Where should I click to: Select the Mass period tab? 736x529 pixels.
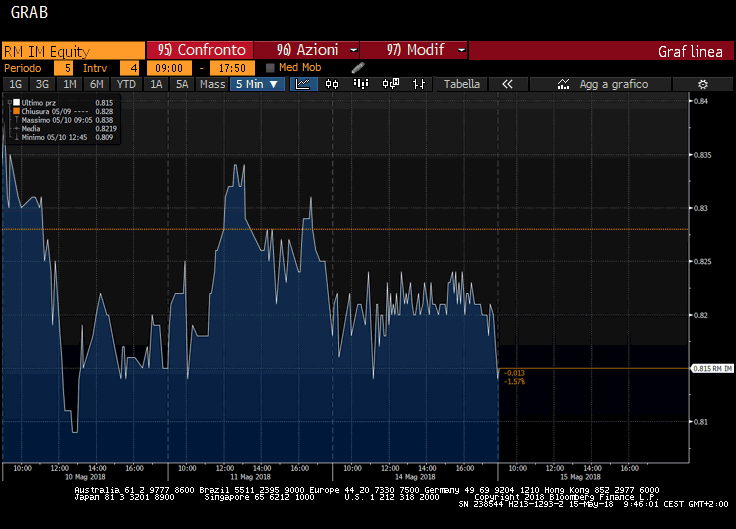coord(212,84)
